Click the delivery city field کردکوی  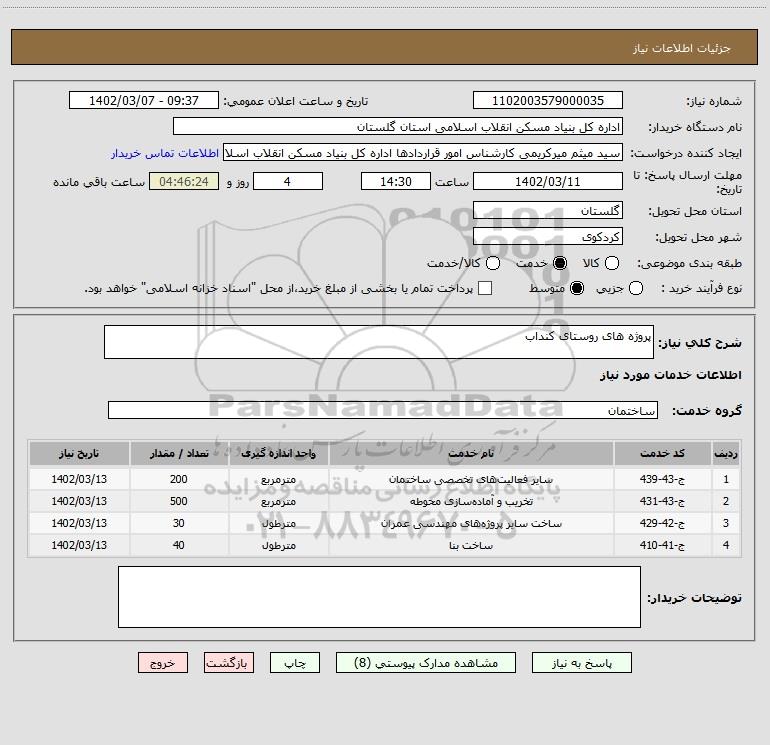(x=548, y=237)
